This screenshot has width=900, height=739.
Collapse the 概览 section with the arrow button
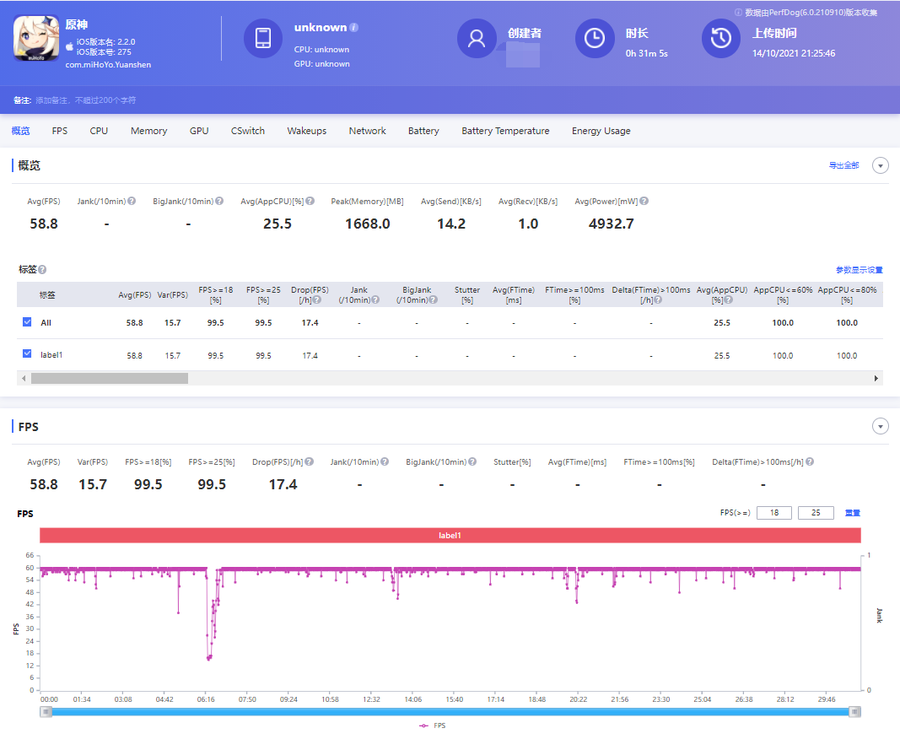point(880,166)
